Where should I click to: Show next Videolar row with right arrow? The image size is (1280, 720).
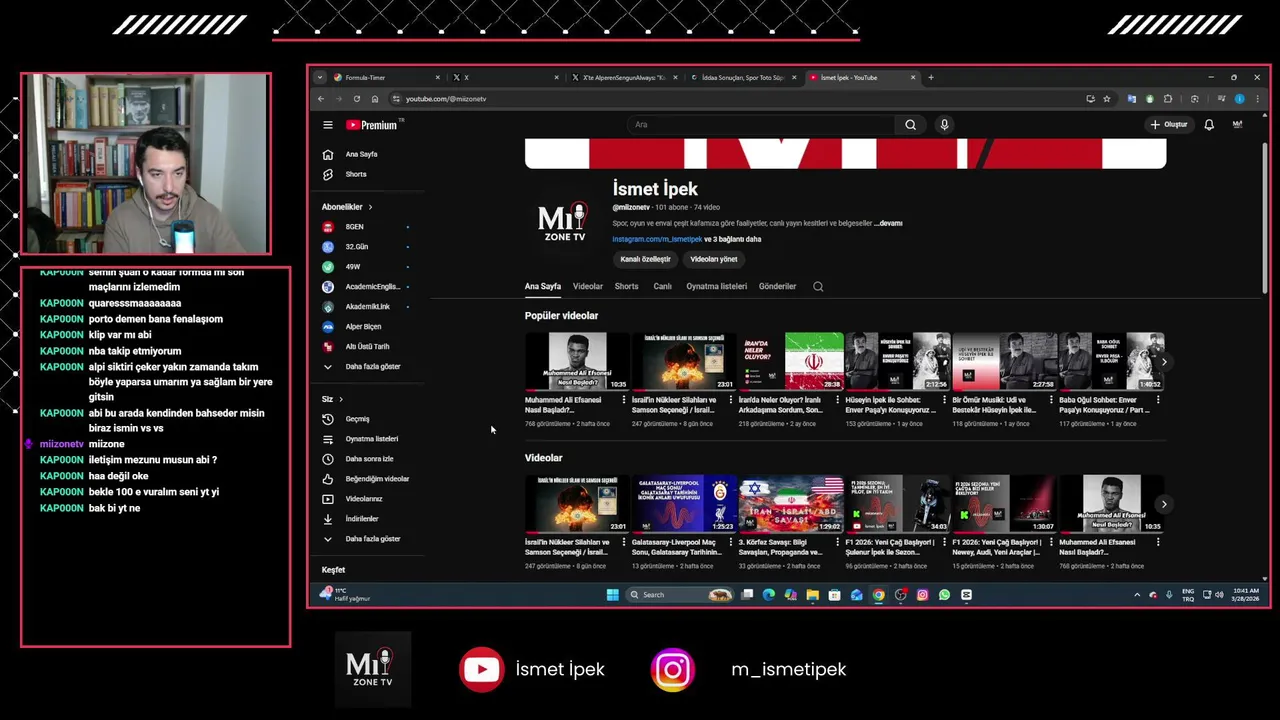[1163, 504]
